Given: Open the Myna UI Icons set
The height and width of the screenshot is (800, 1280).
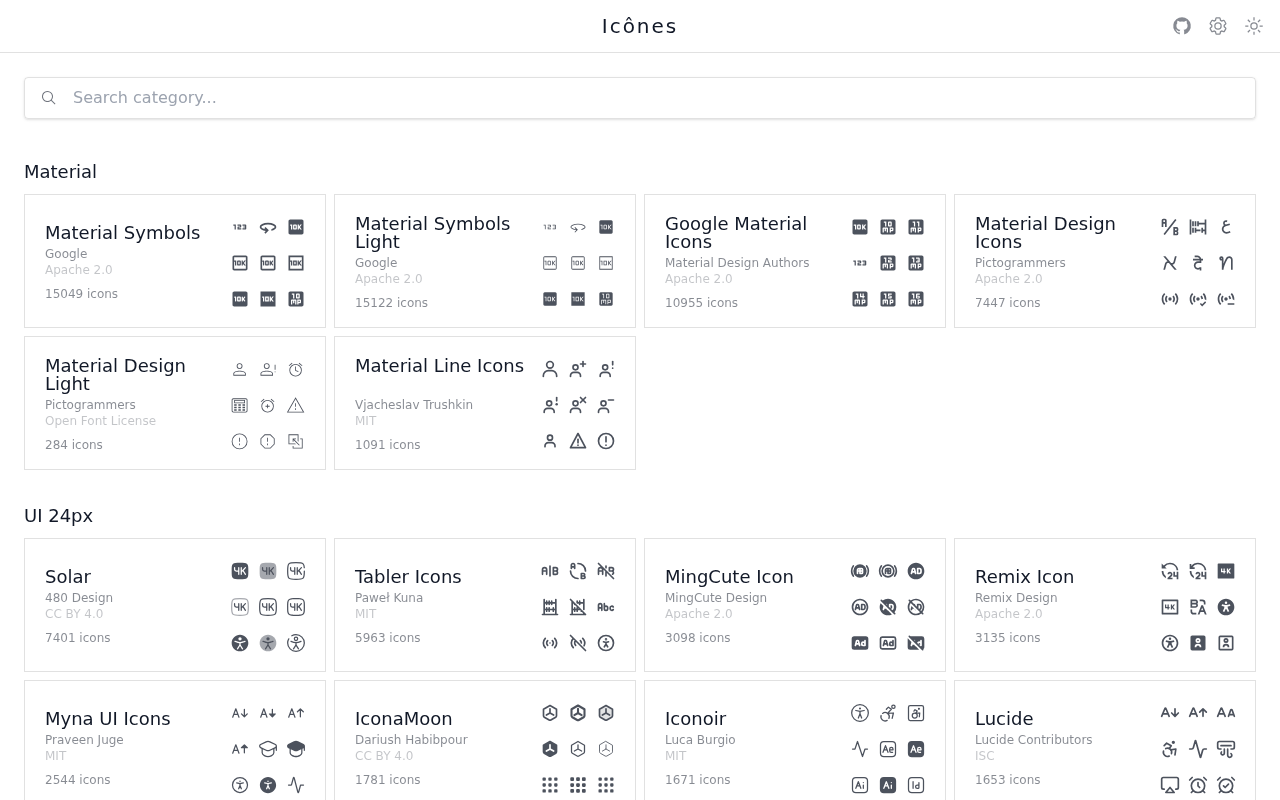Looking at the screenshot, I should [x=107, y=718].
